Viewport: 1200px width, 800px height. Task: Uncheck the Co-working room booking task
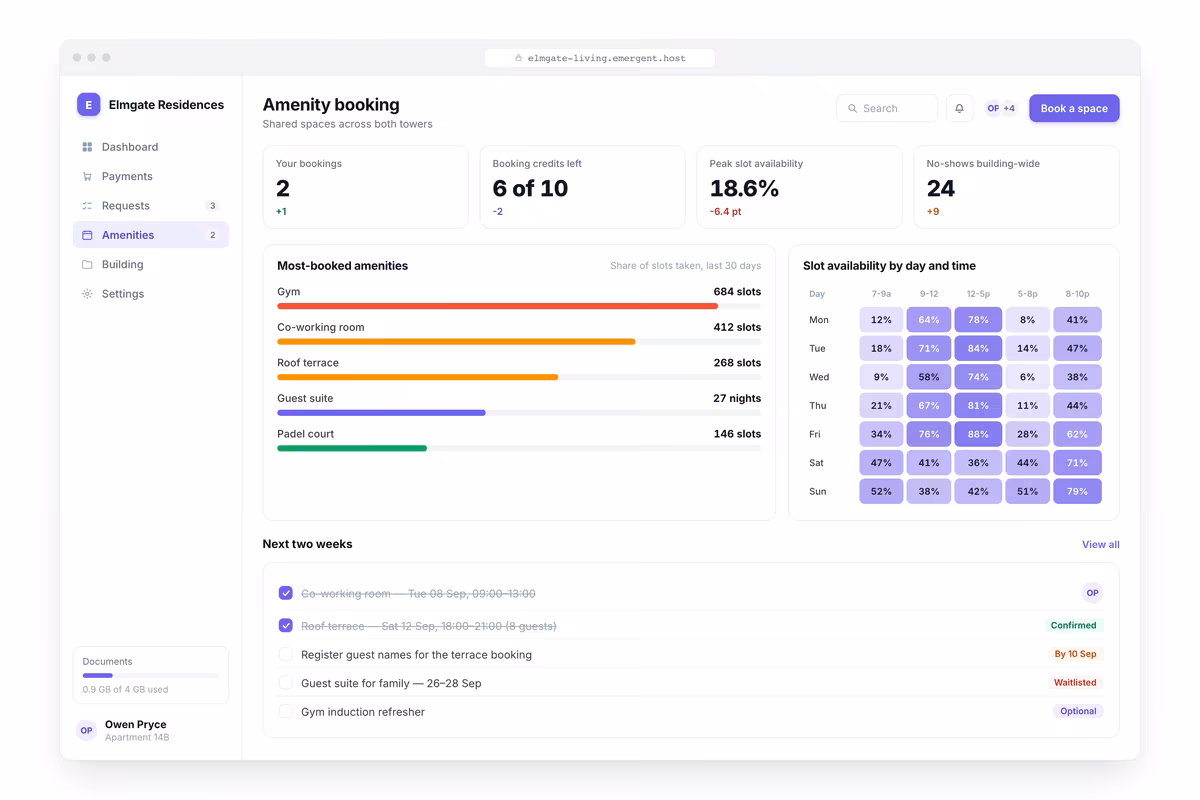point(285,593)
